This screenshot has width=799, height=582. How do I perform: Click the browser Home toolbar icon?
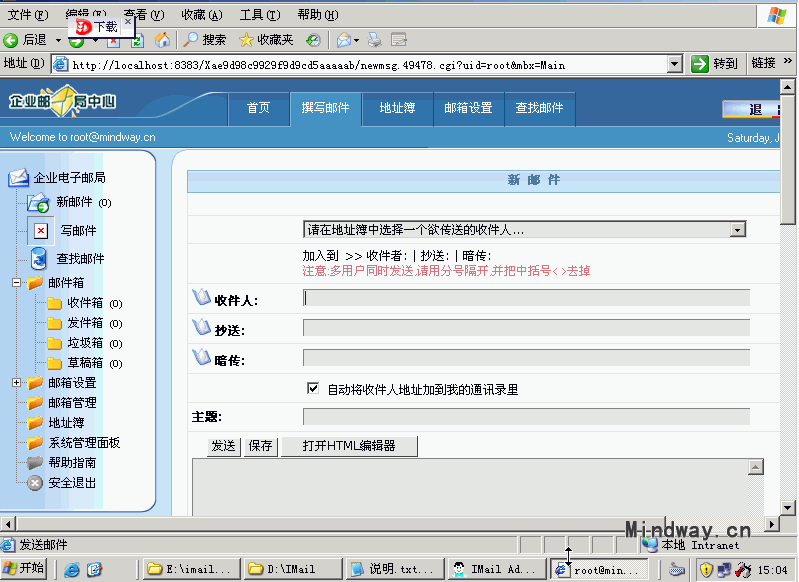tap(162, 40)
